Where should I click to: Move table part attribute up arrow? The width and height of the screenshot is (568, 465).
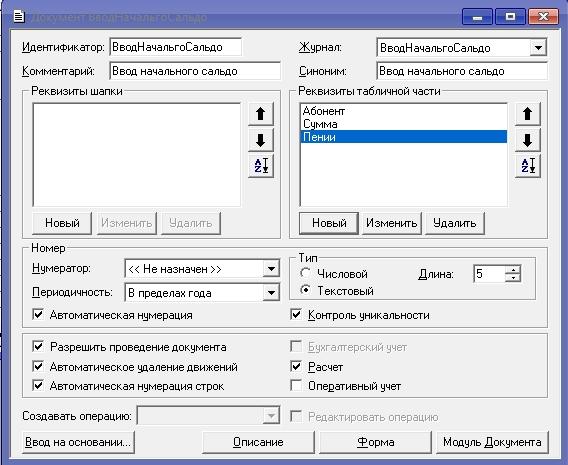(527, 114)
